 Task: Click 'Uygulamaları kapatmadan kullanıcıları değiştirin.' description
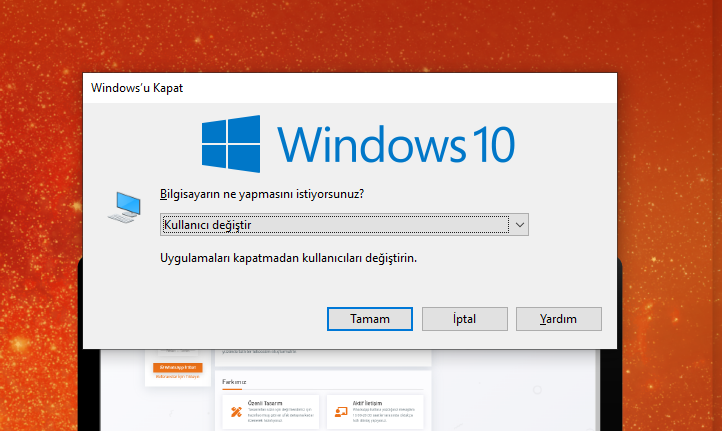coord(288,258)
